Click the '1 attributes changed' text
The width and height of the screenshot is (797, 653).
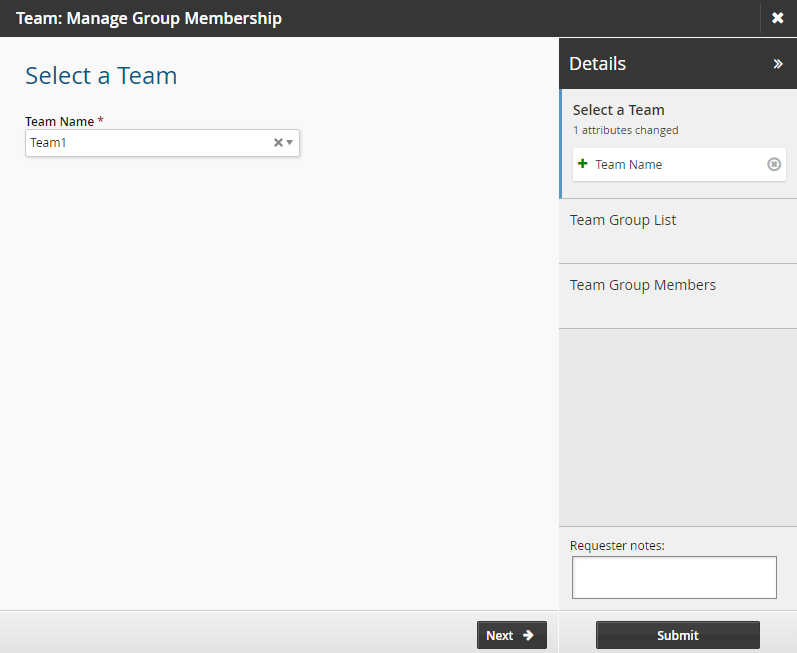coord(626,130)
